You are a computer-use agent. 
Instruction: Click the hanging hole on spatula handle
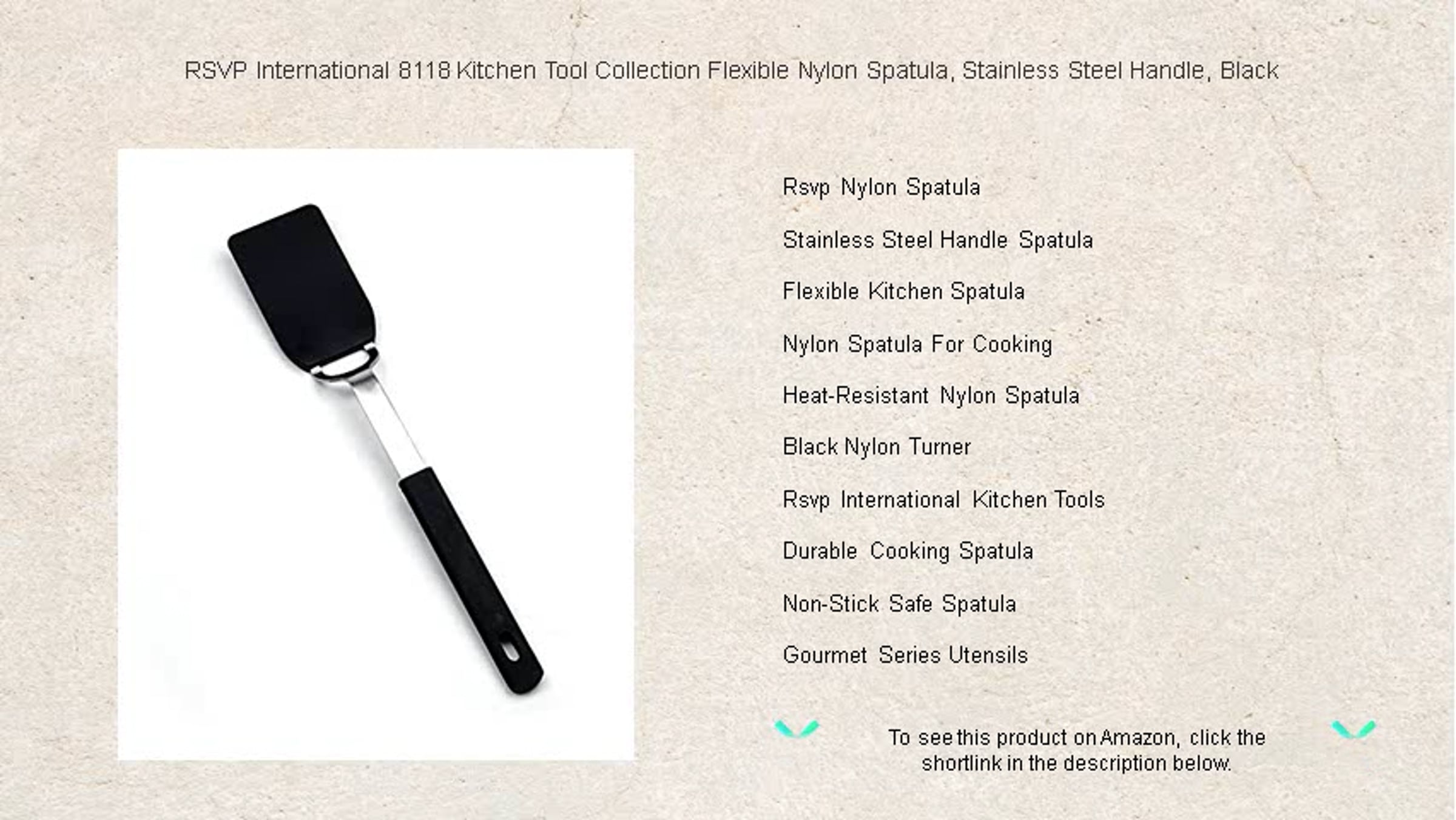click(511, 652)
